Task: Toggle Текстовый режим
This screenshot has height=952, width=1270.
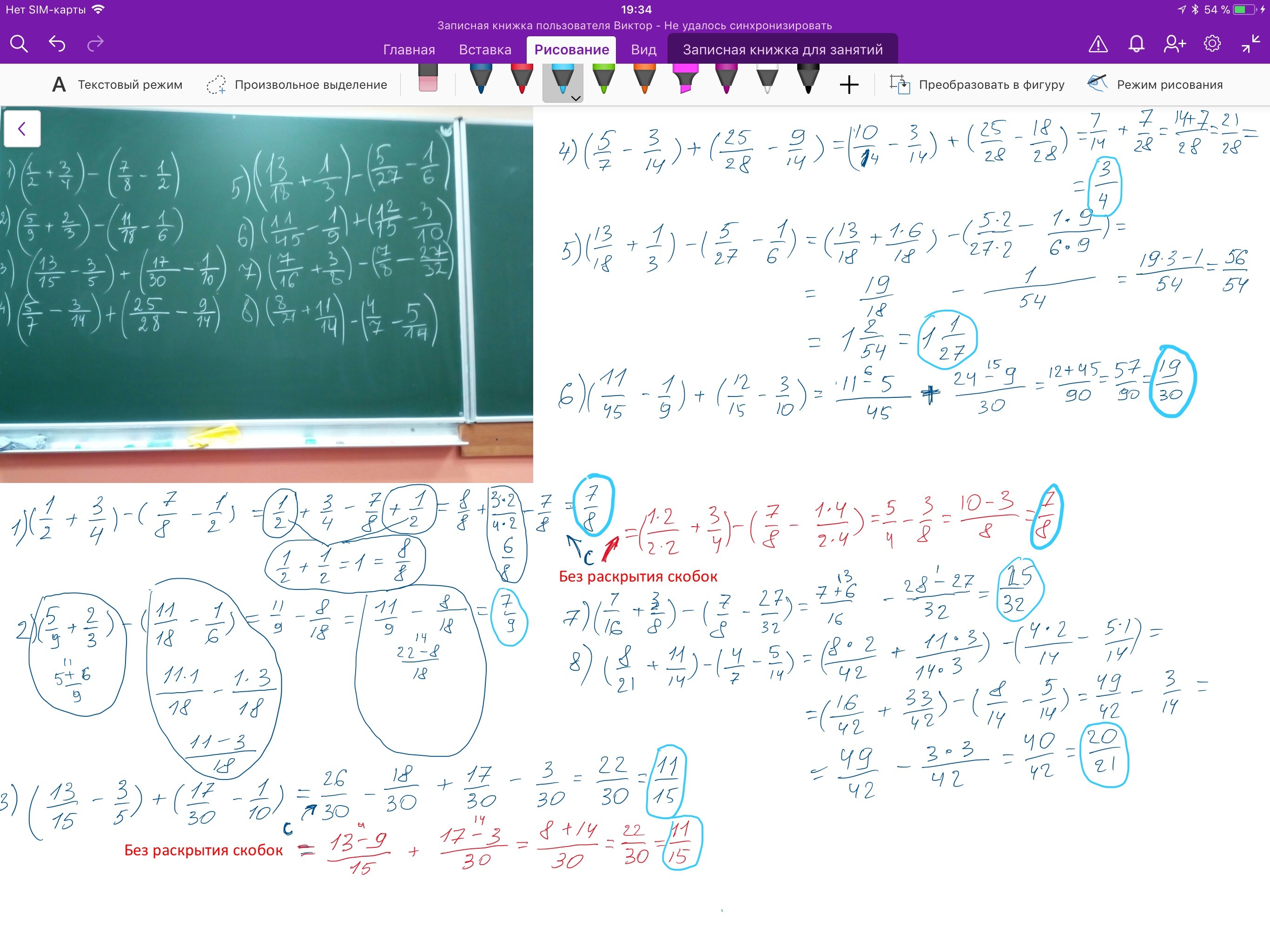Action: coord(117,85)
